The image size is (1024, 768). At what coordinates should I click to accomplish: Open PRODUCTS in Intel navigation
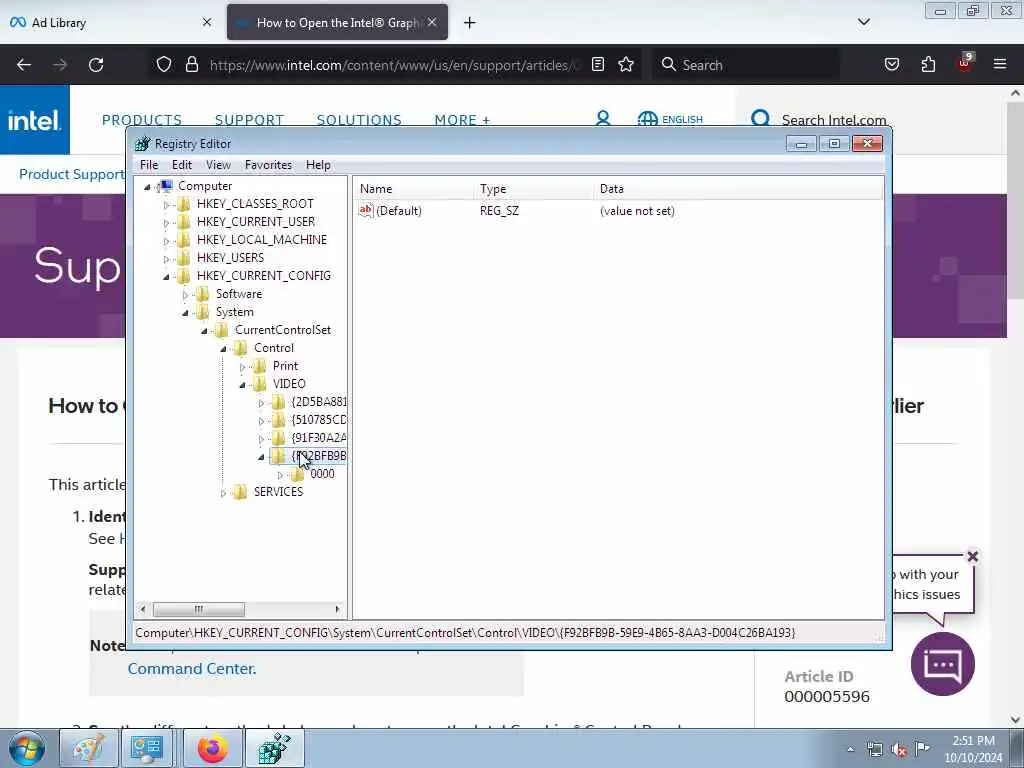142,120
